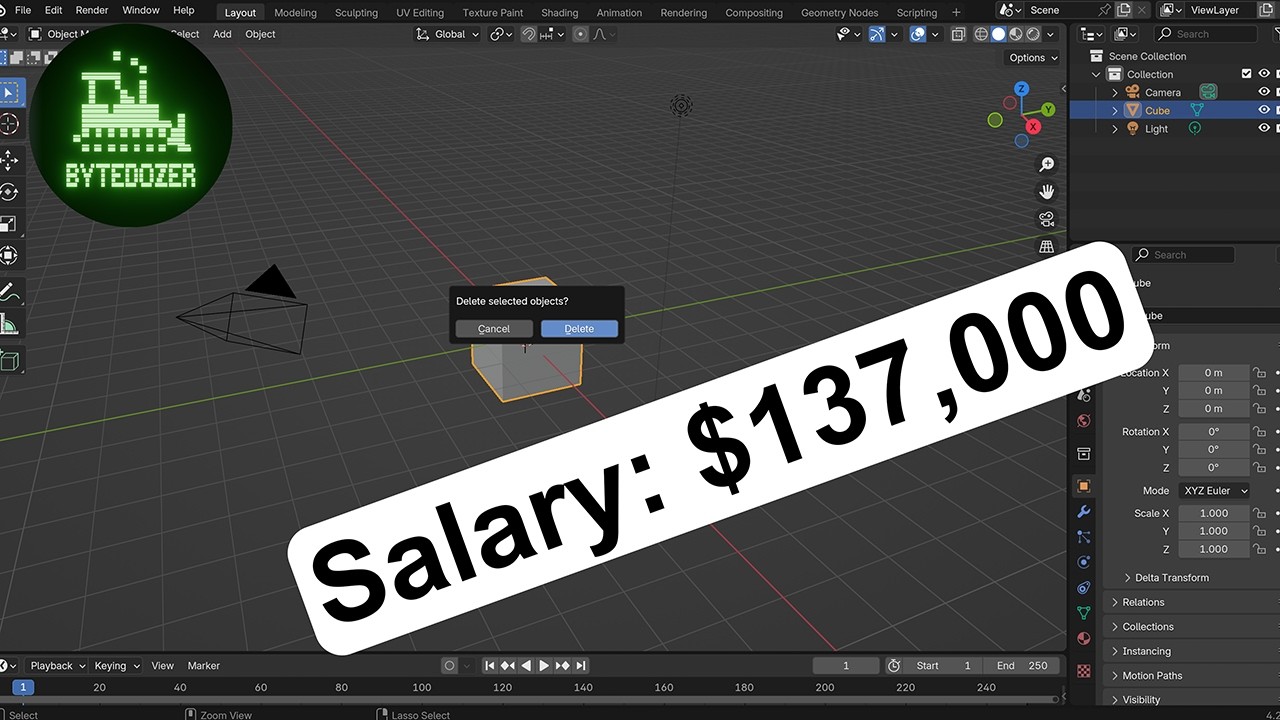Toggle proportional editing button

[x=580, y=34]
